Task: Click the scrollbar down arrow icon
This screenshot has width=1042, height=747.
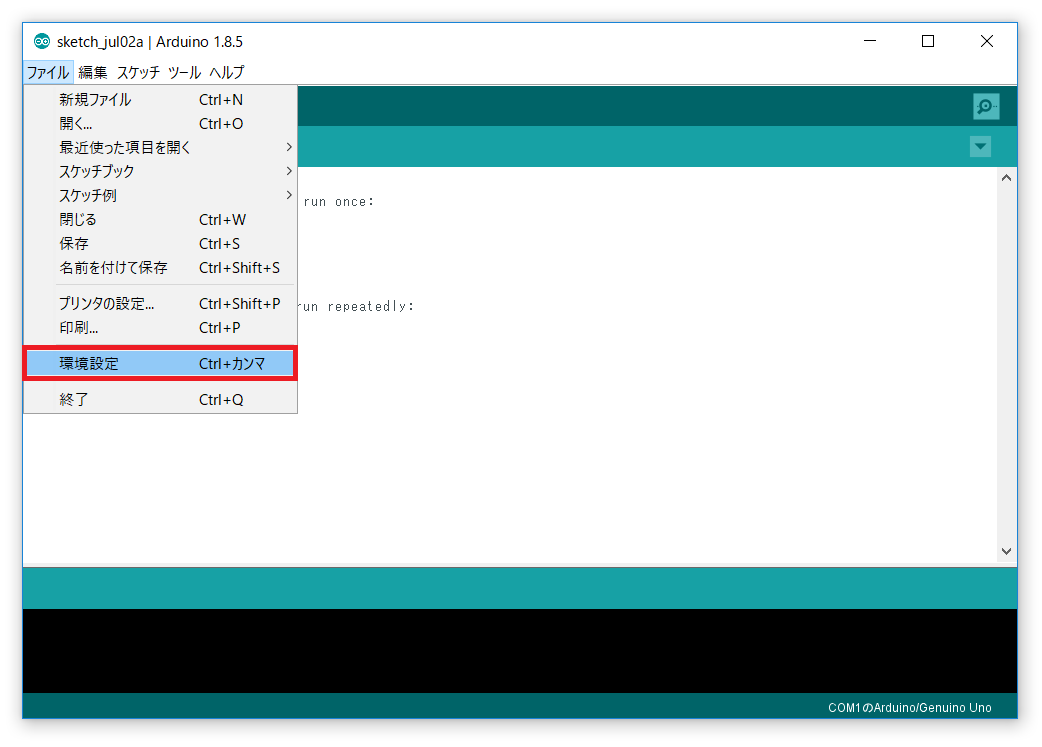Action: point(1006,551)
